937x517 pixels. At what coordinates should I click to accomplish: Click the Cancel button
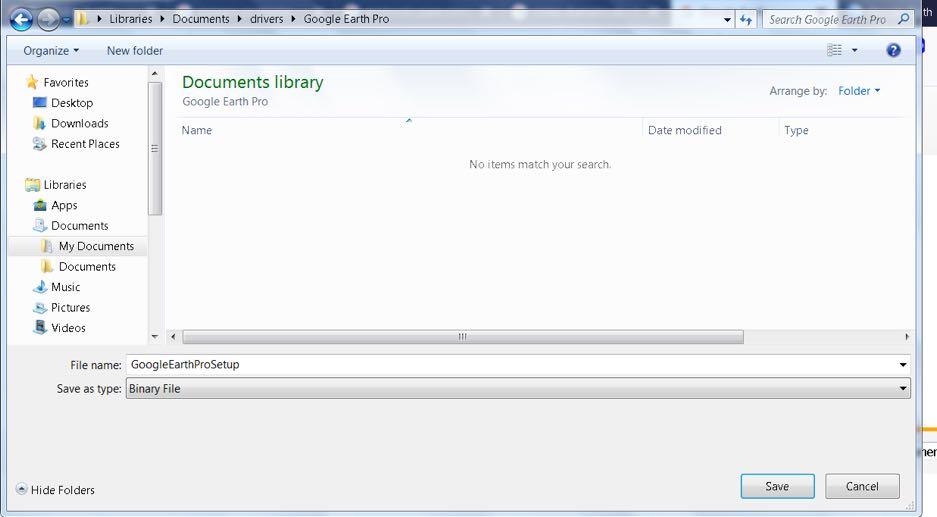coord(862,486)
